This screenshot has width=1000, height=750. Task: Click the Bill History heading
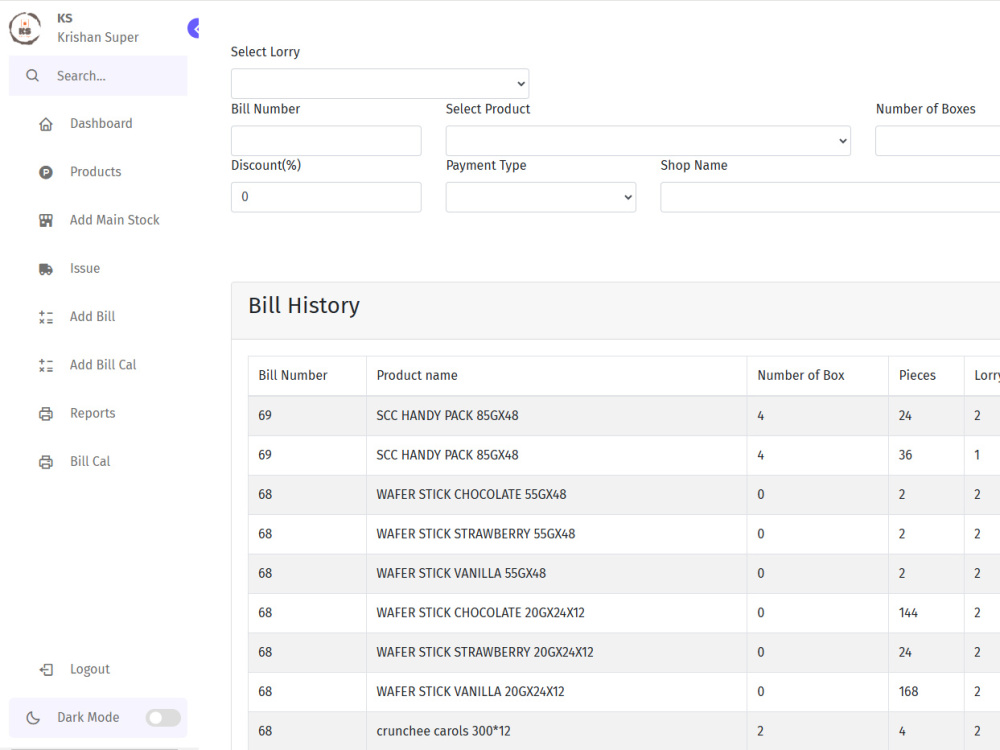(x=304, y=305)
